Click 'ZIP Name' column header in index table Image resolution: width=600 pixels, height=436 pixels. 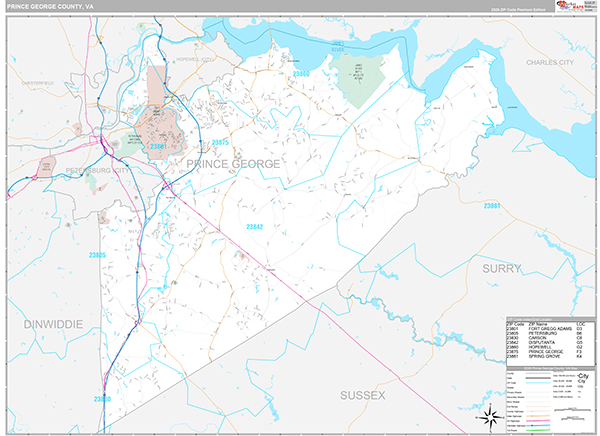pyautogui.click(x=538, y=324)
